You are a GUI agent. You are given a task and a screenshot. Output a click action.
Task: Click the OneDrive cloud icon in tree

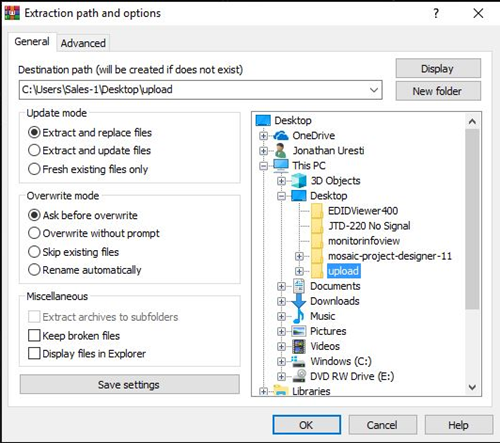click(281, 136)
